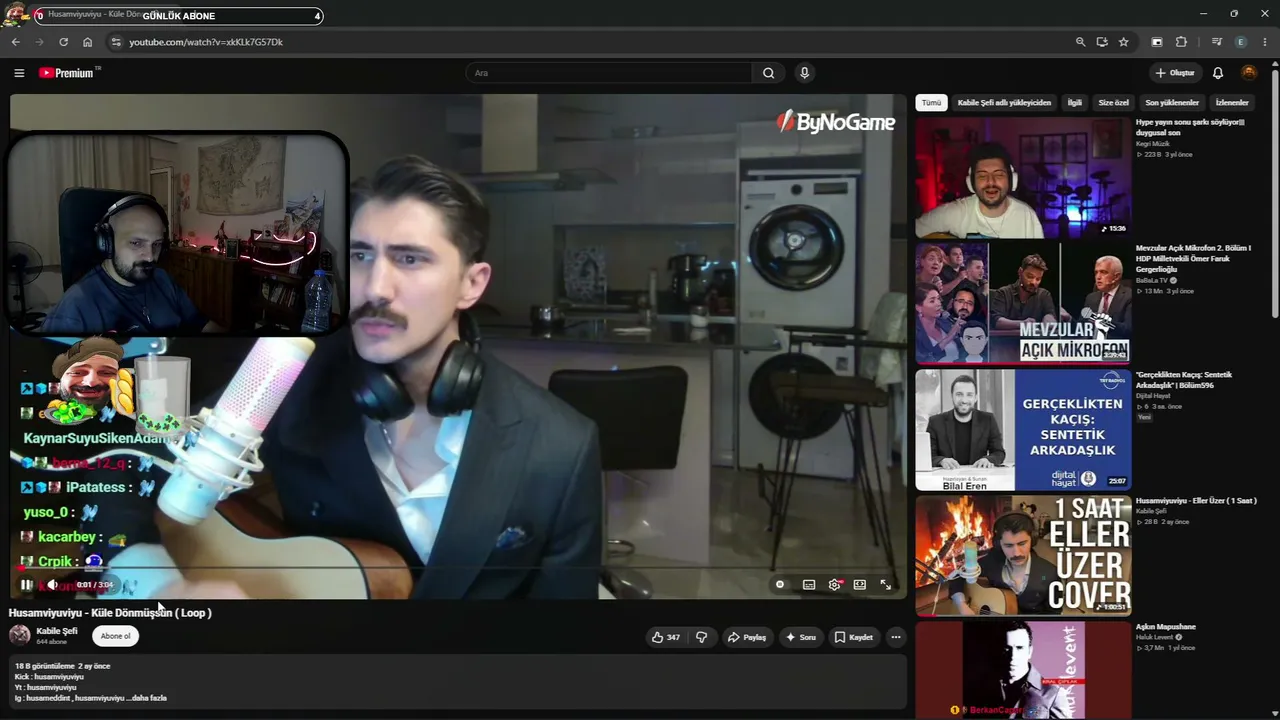This screenshot has width=1280, height=720.
Task: Select the Kabile Şefi adlı yükleyiciden chip
Action: pyautogui.click(x=1004, y=103)
